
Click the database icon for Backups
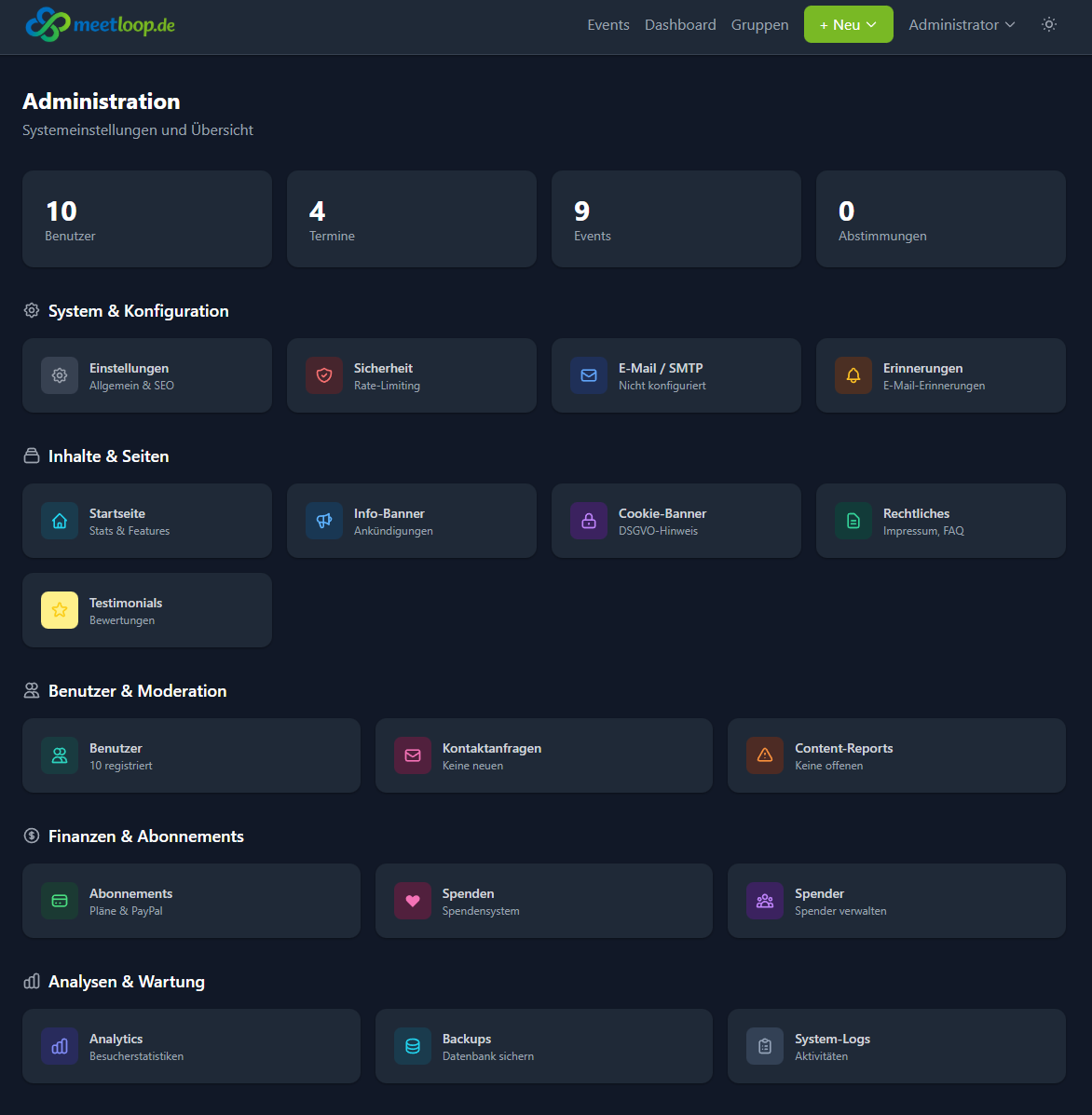click(413, 1046)
